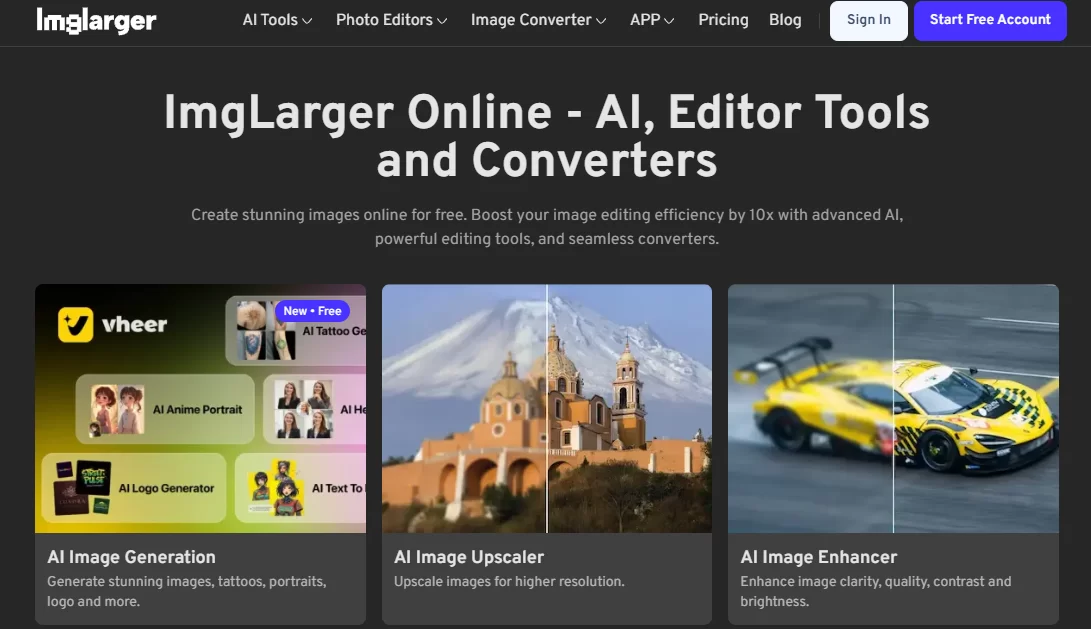Click the ImgLarger logo
The width and height of the screenshot is (1091, 629).
(96, 20)
